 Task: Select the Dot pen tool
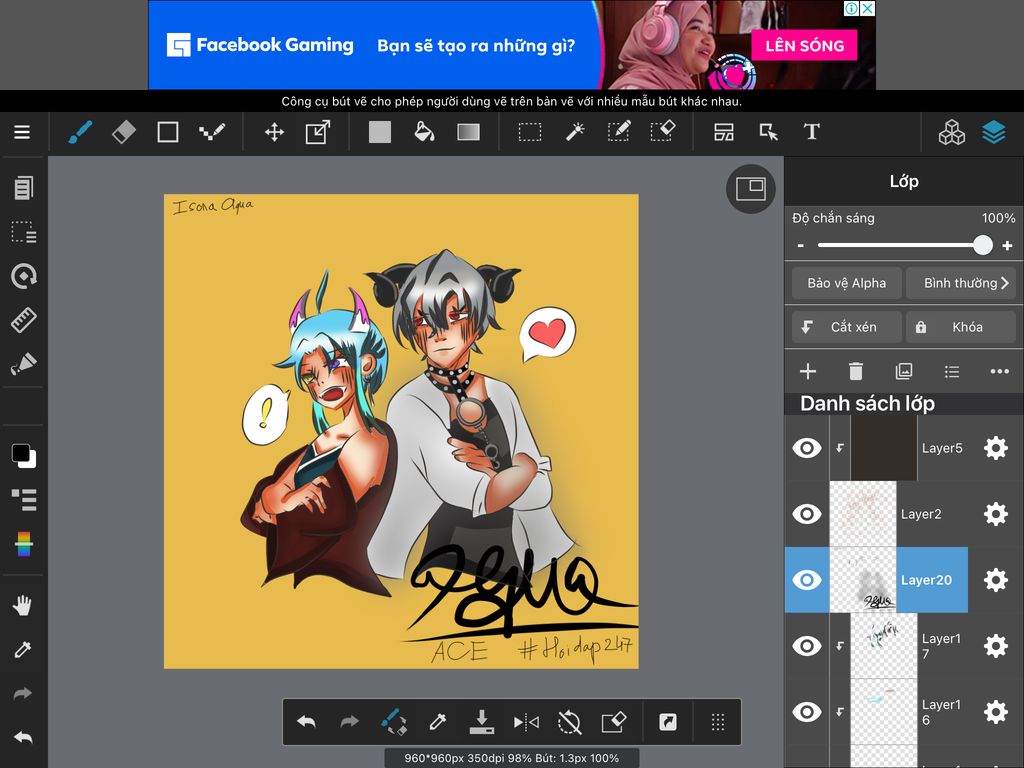click(x=212, y=132)
